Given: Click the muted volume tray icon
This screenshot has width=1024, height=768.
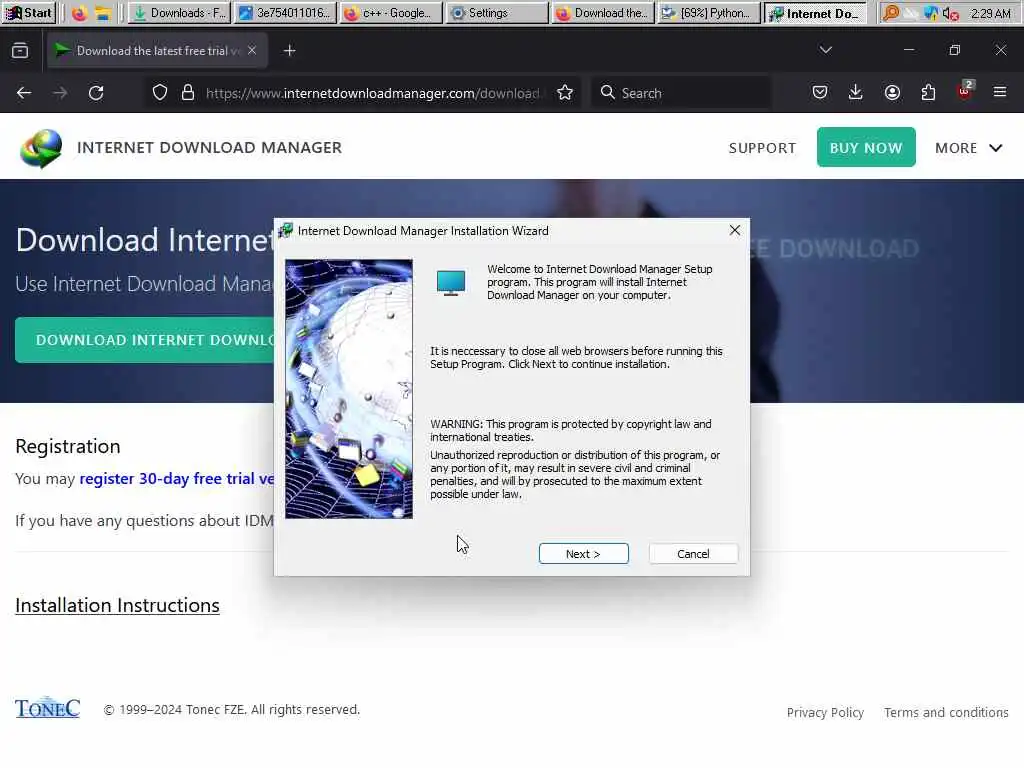Looking at the screenshot, I should pyautogui.click(x=950, y=13).
